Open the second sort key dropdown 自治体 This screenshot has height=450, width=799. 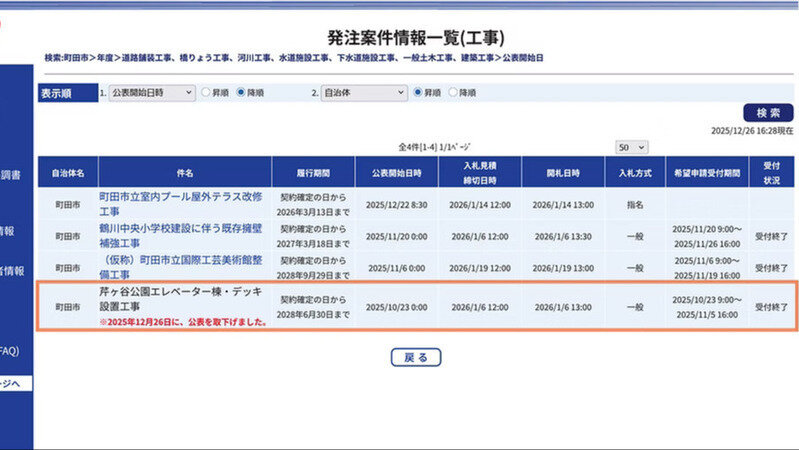point(360,92)
